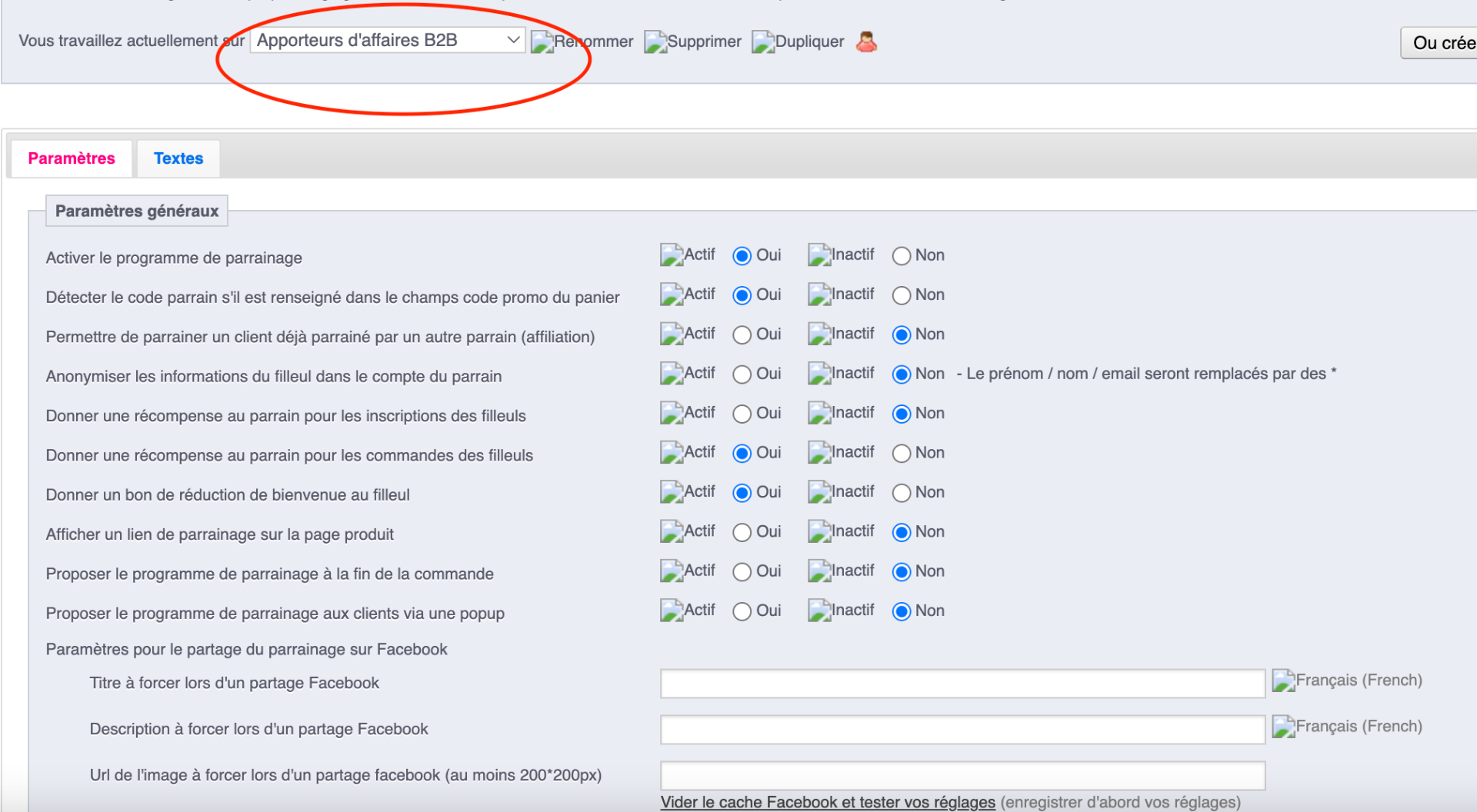
Task: Select Non for "Détecter le code parrain"
Action: [902, 295]
